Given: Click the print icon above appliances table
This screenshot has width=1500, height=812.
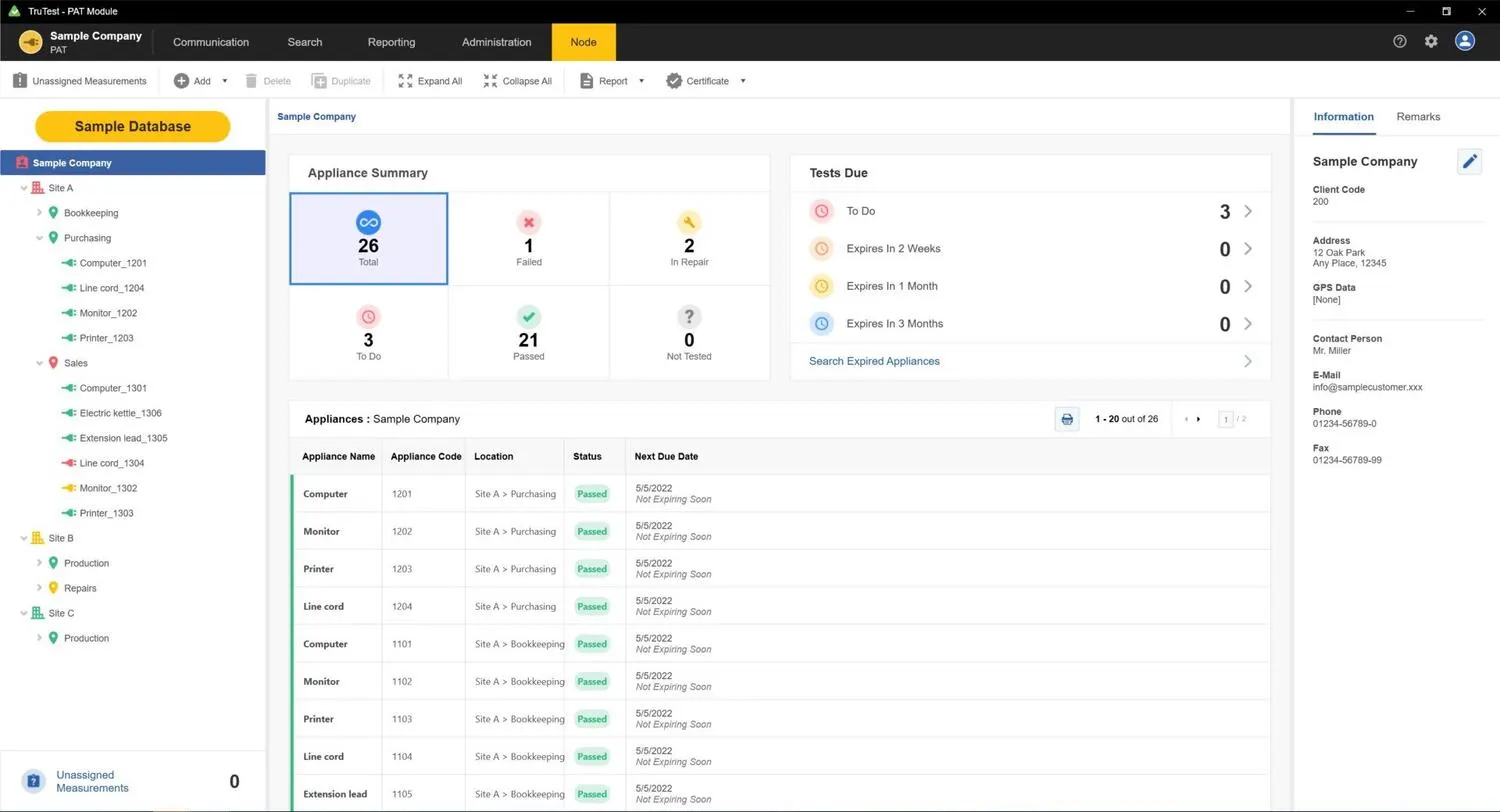Looking at the screenshot, I should pos(1067,419).
